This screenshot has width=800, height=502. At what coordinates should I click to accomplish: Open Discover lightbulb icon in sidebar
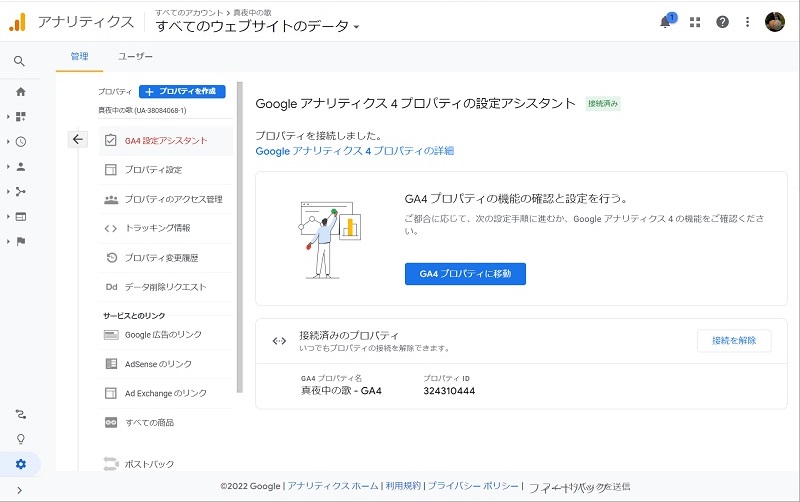pyautogui.click(x=20, y=439)
